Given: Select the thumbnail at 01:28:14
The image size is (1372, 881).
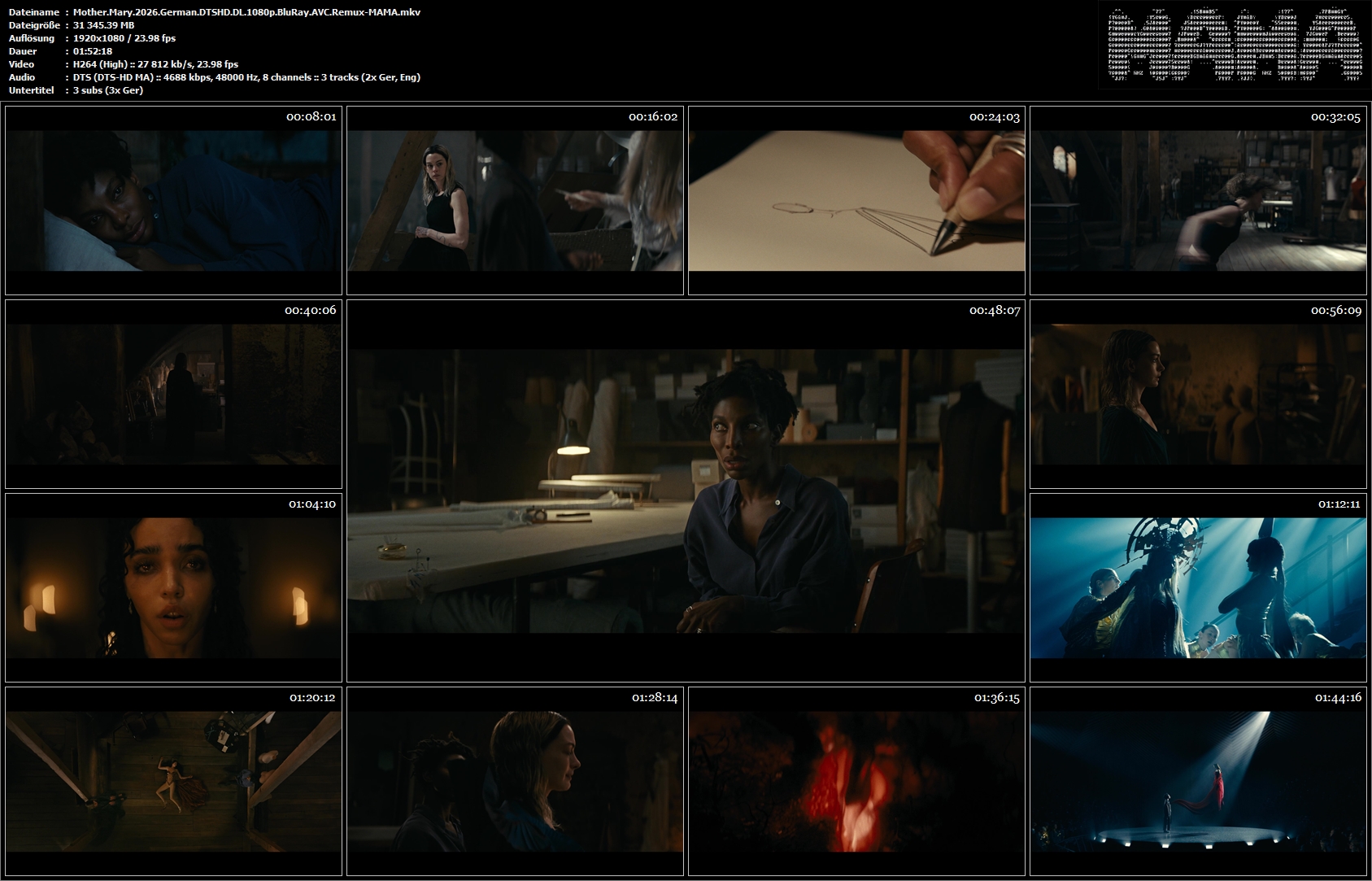Looking at the screenshot, I should tap(515, 781).
